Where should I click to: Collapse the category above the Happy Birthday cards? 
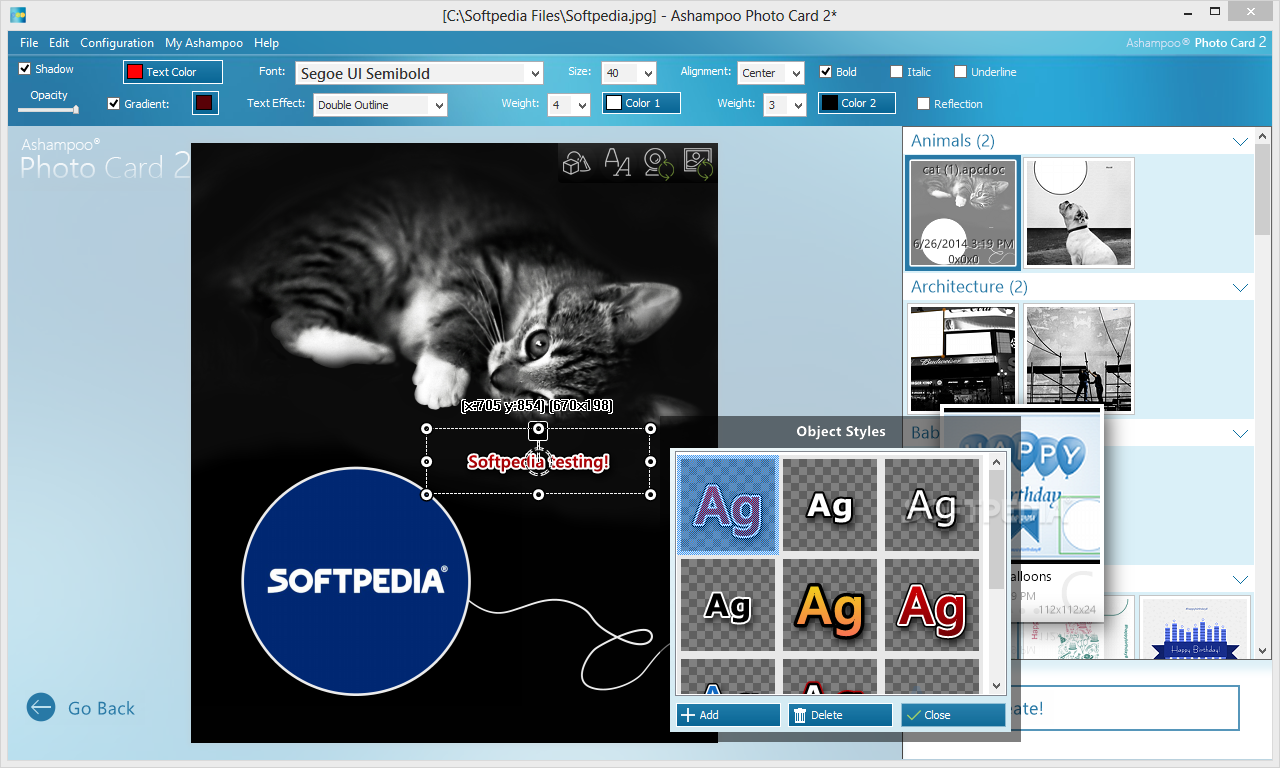[x=1241, y=580]
